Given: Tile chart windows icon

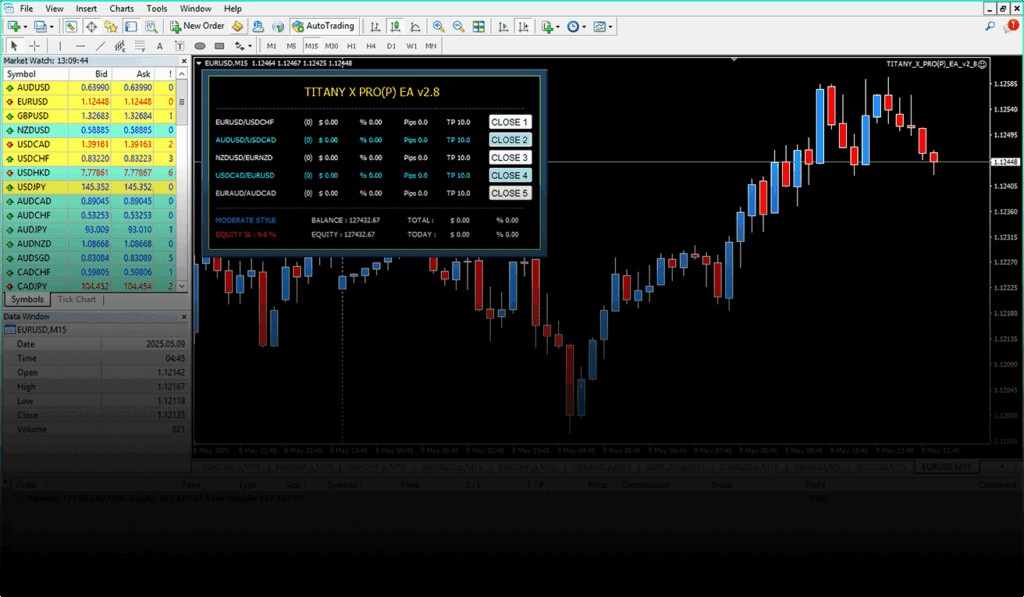Looking at the screenshot, I should 479,27.
